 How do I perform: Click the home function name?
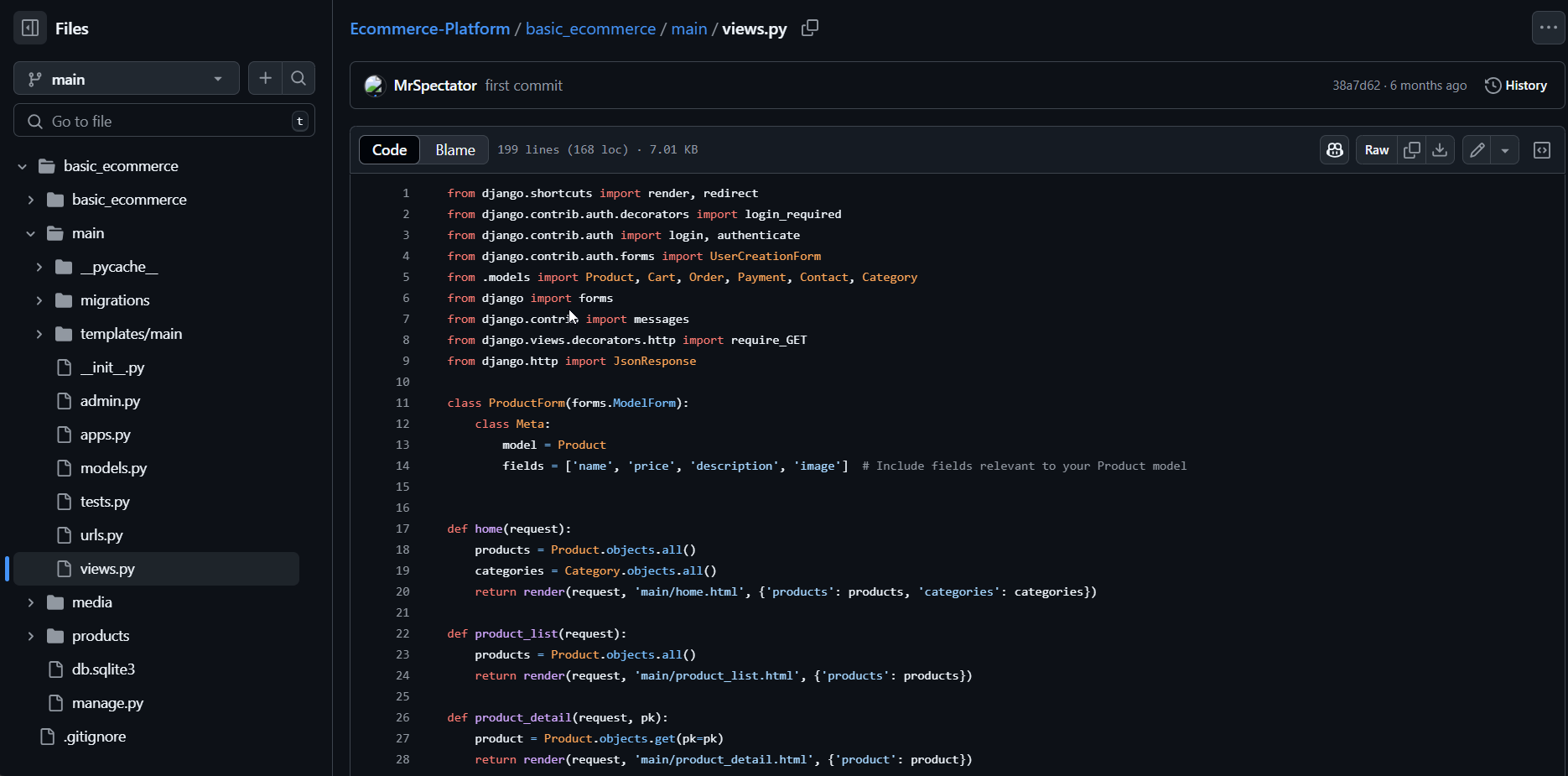[489, 529]
